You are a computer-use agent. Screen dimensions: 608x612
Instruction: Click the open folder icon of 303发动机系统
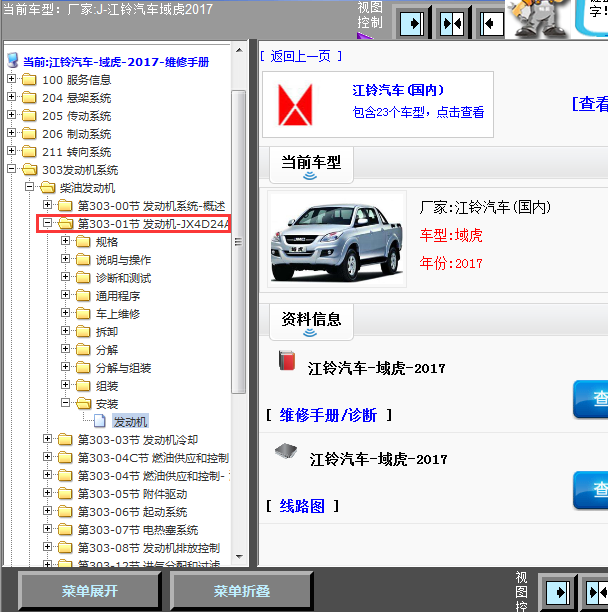(30, 169)
